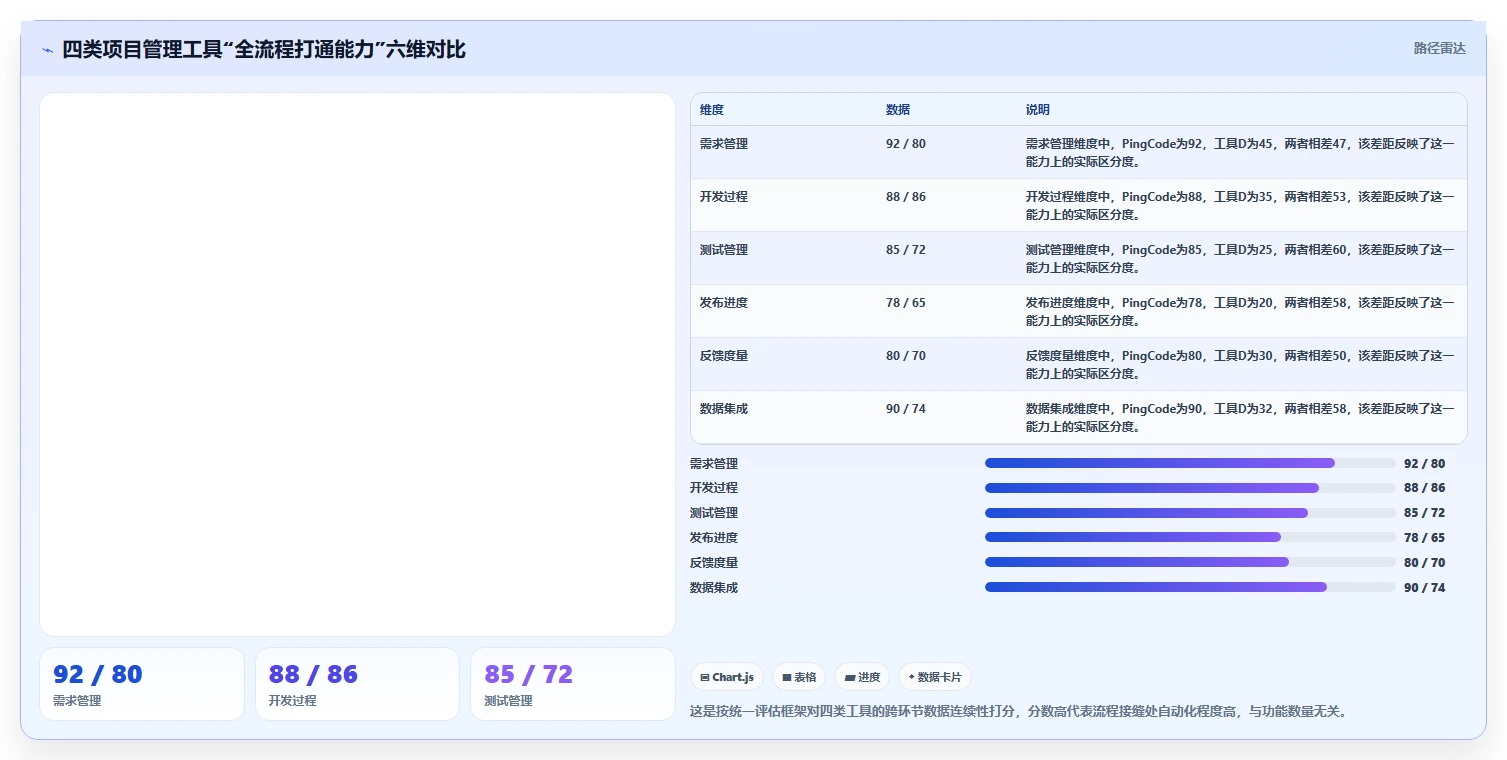Click the 90 / 74 value in the table
The image size is (1507, 760).
coord(906,409)
